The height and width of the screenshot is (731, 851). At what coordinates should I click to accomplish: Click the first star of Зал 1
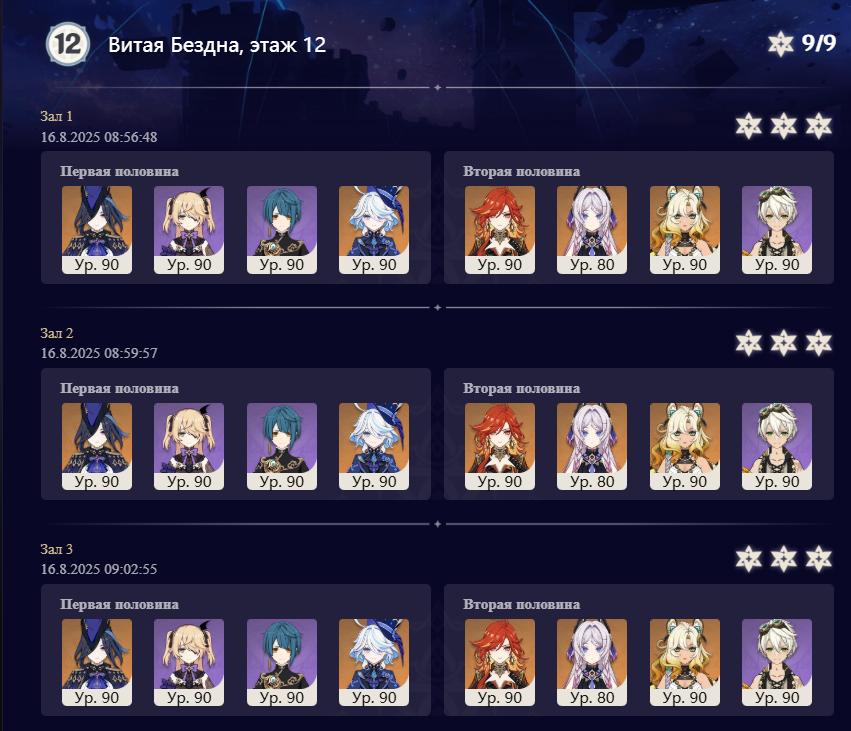point(748,126)
